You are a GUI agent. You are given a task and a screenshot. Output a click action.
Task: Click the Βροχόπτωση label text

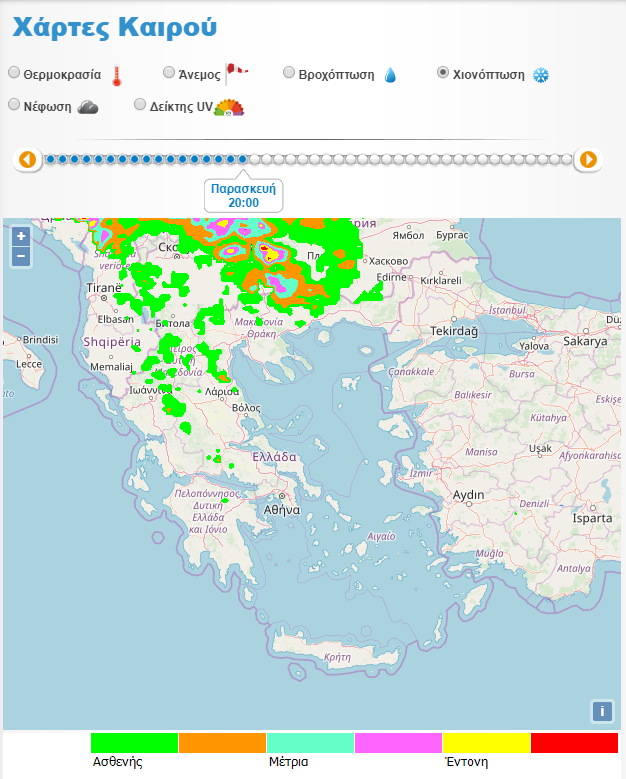336,75
